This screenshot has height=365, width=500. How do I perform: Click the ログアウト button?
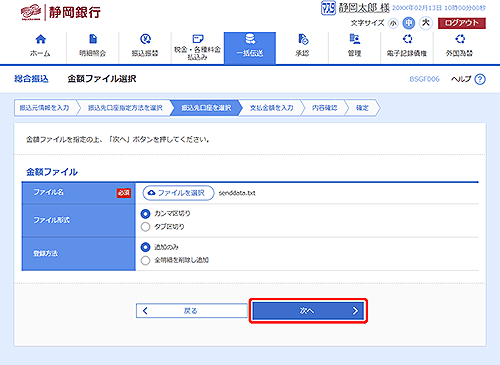point(462,23)
